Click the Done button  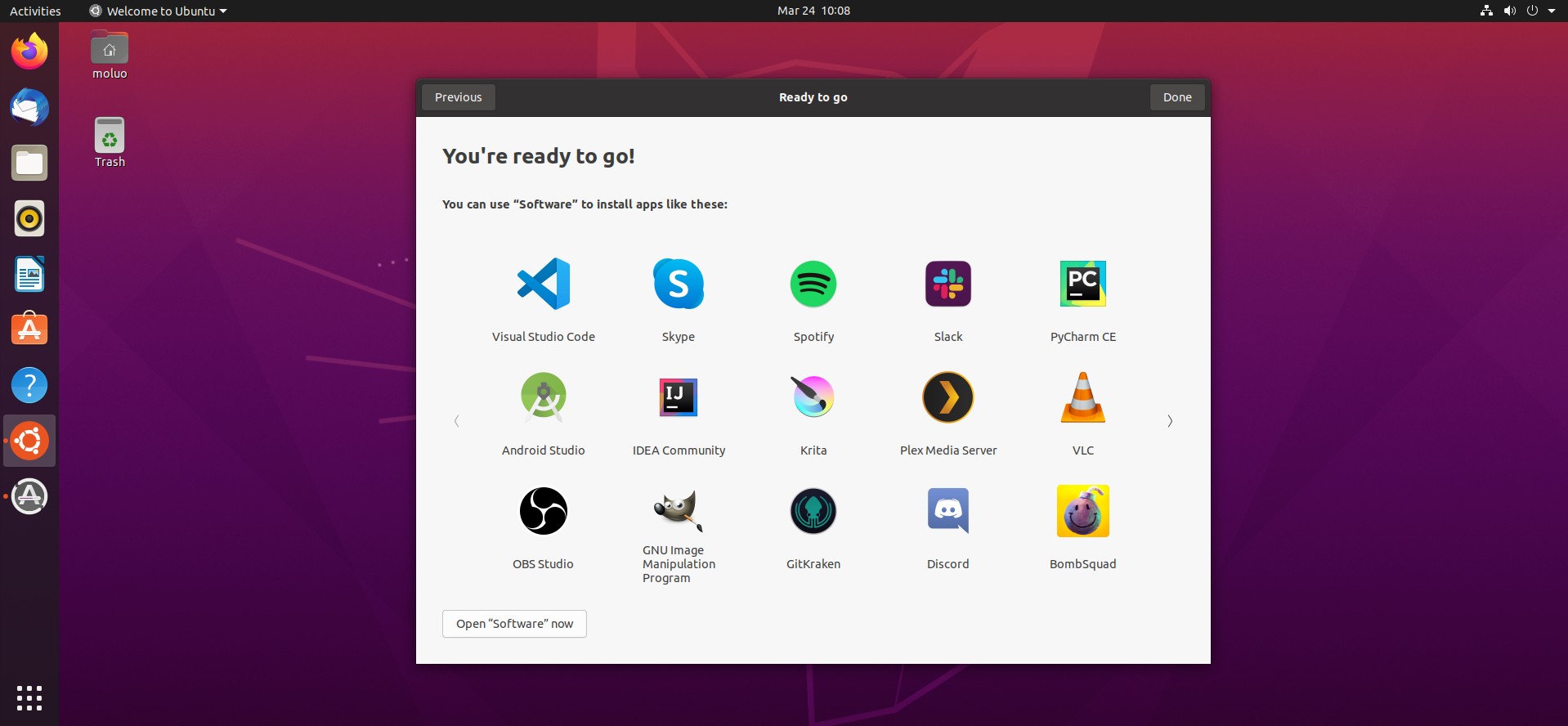[x=1177, y=97]
